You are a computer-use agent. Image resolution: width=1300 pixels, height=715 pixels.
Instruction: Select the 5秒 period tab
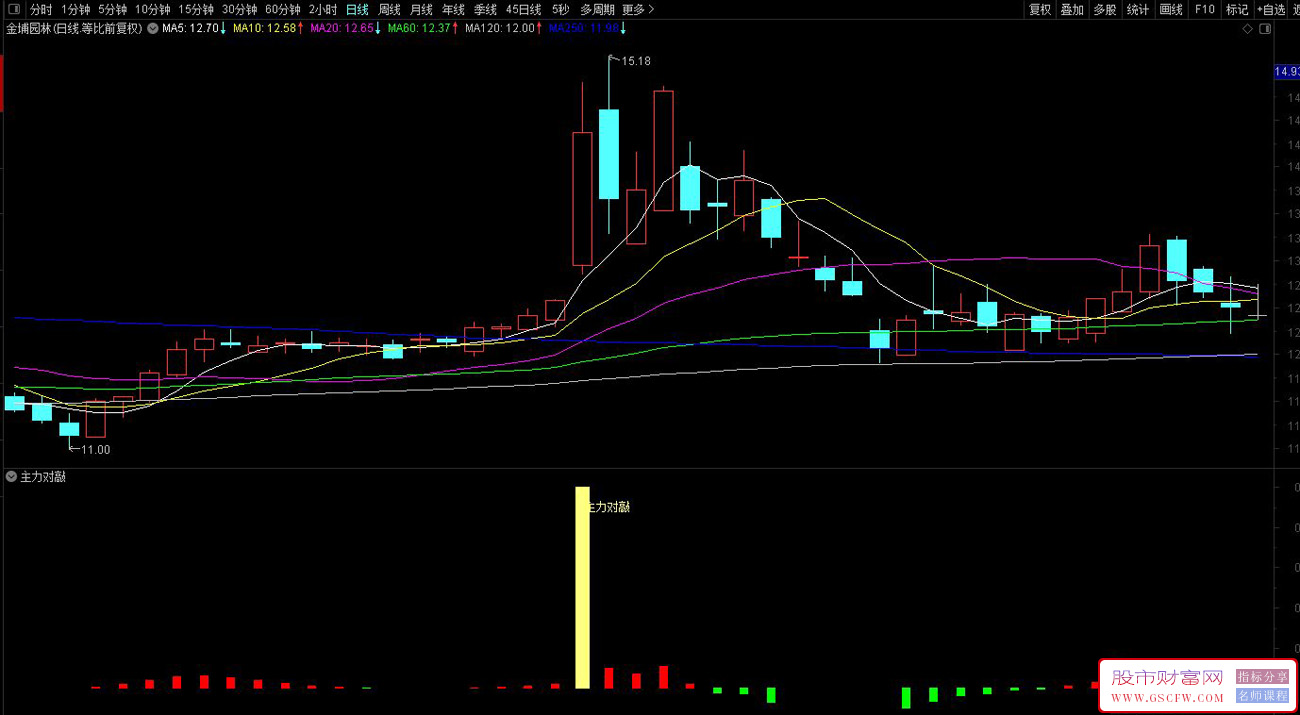560,9
